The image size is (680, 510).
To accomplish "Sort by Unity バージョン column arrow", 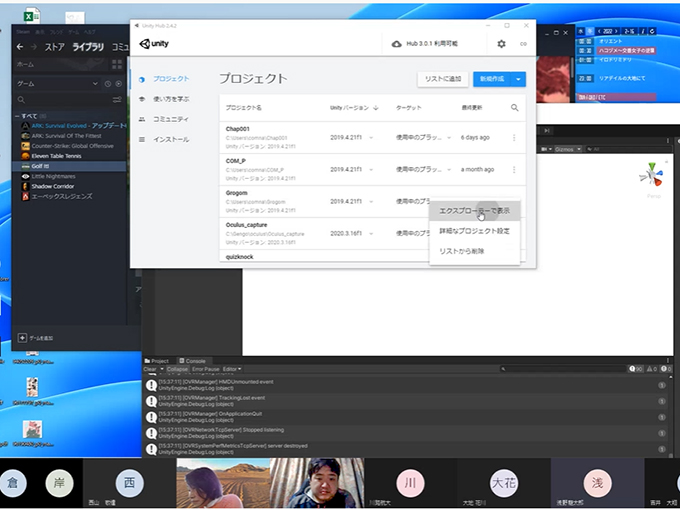I will 376,108.
